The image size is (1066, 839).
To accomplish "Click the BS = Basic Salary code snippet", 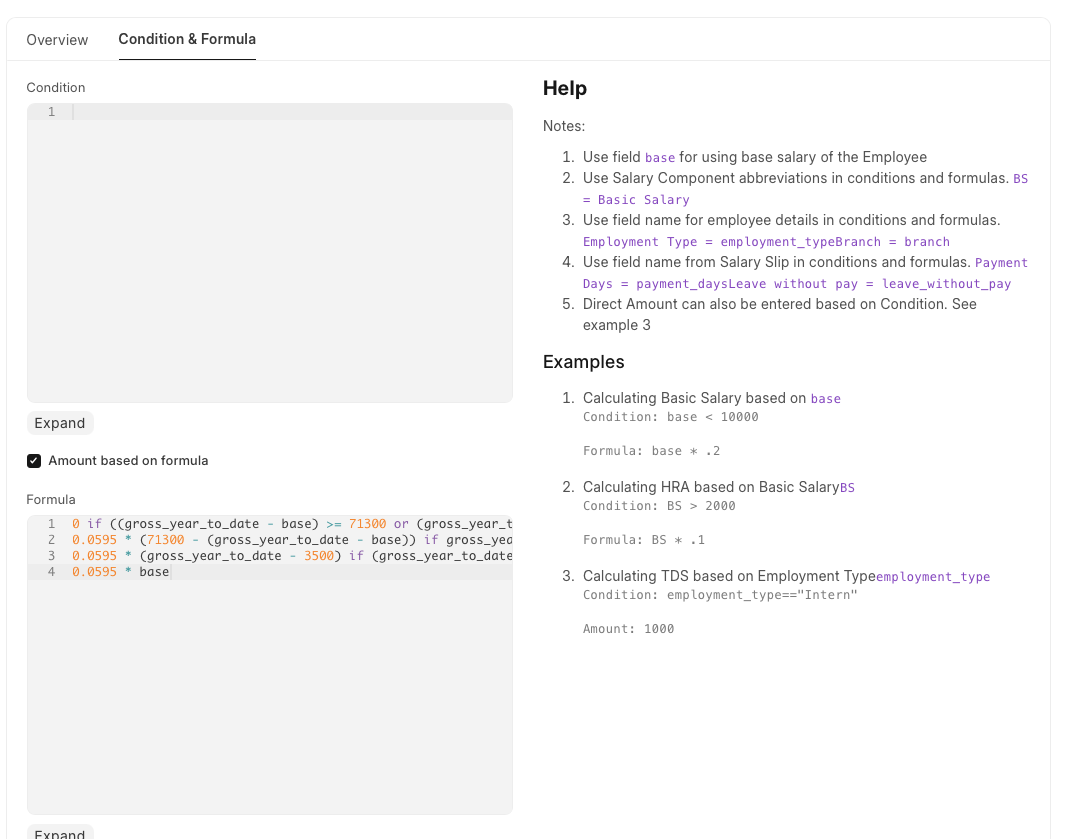I will (805, 189).
